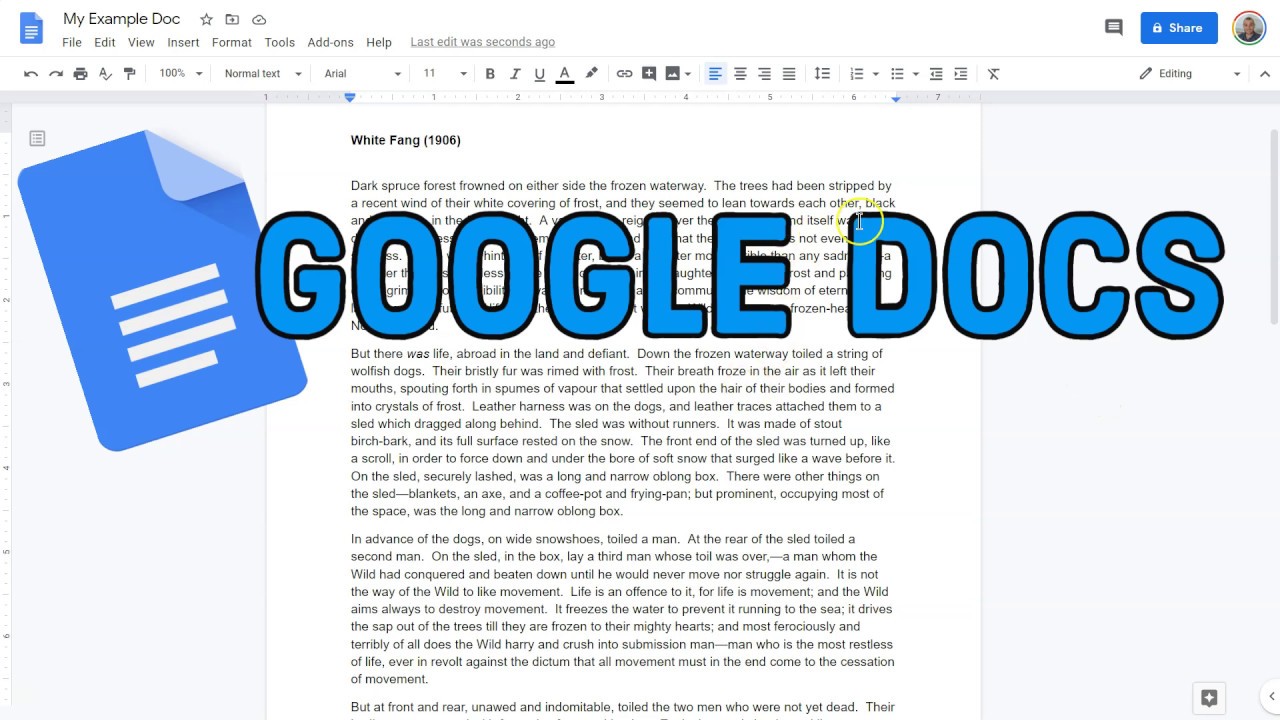The width and height of the screenshot is (1280, 720).
Task: Apply bulleted list
Action: click(x=897, y=74)
